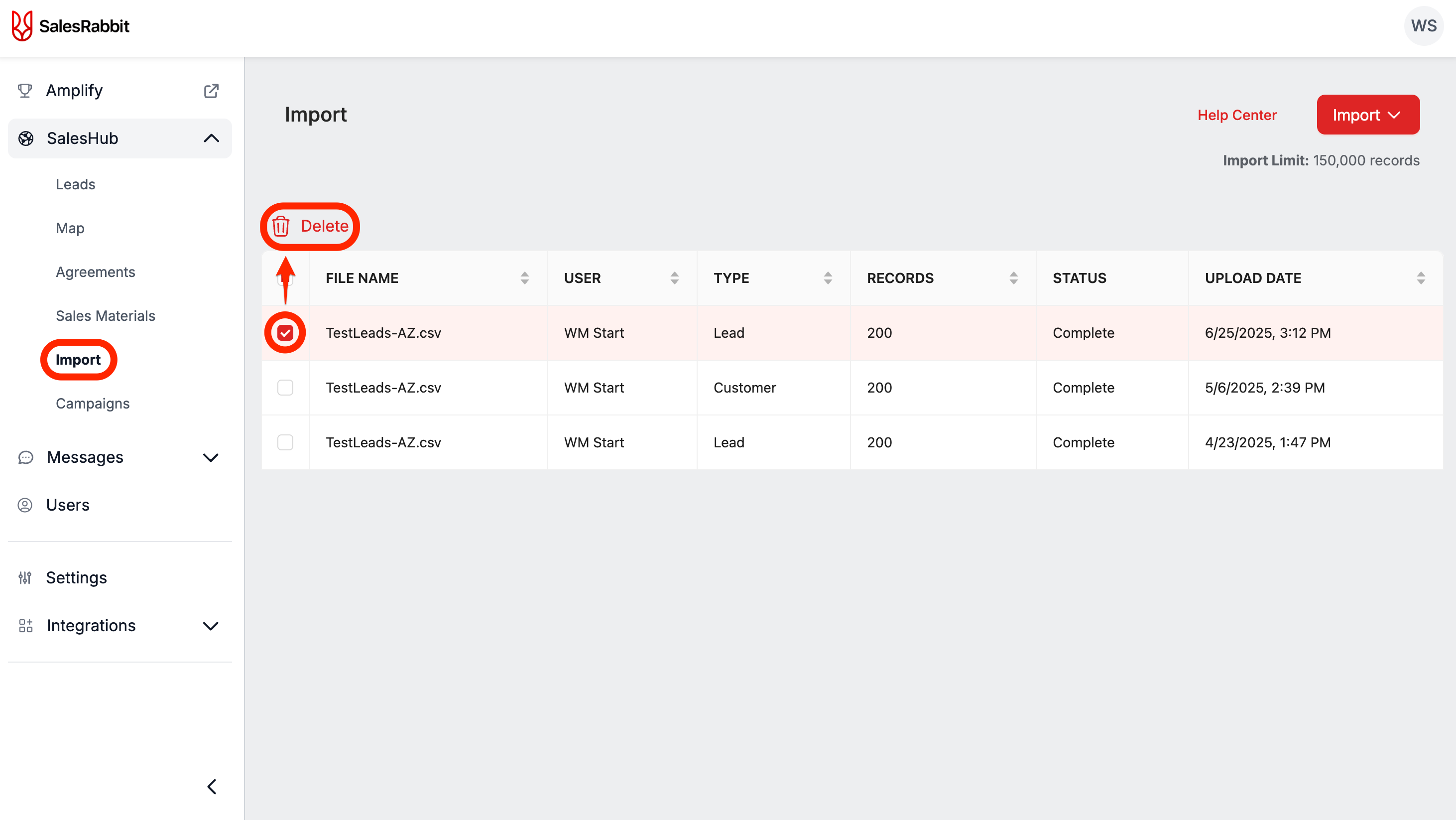Open Agreements in sidebar

click(x=96, y=272)
